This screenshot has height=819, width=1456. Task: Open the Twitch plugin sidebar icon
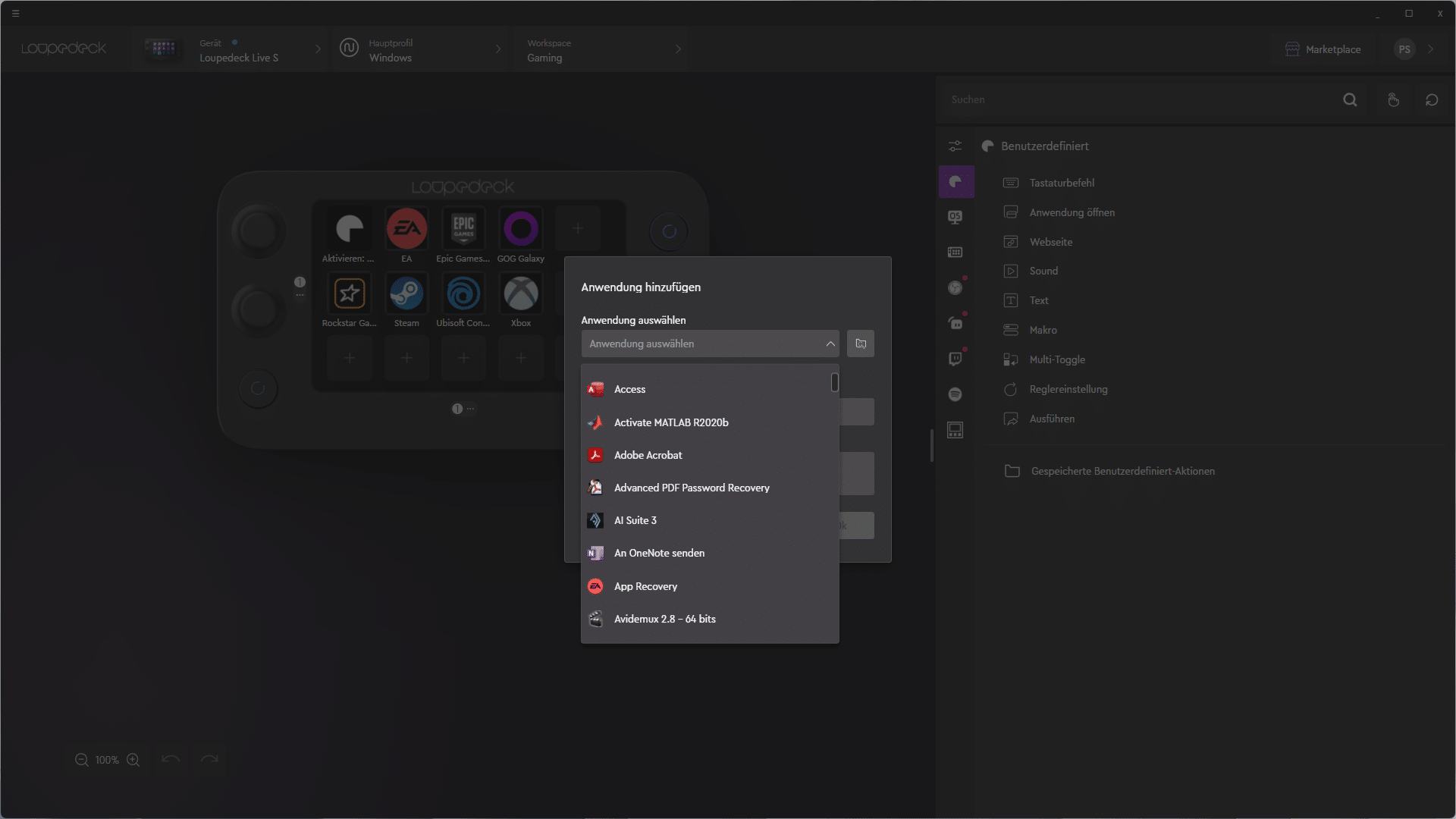point(955,359)
